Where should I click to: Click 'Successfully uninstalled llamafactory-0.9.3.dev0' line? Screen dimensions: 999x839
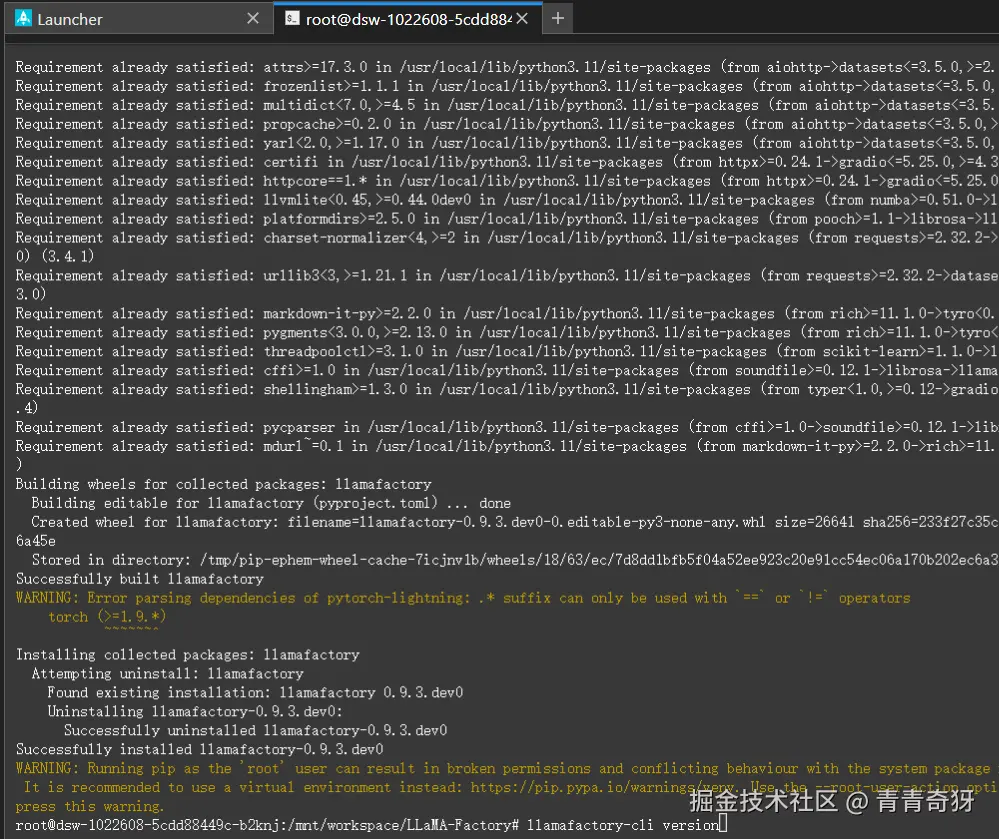coord(255,731)
